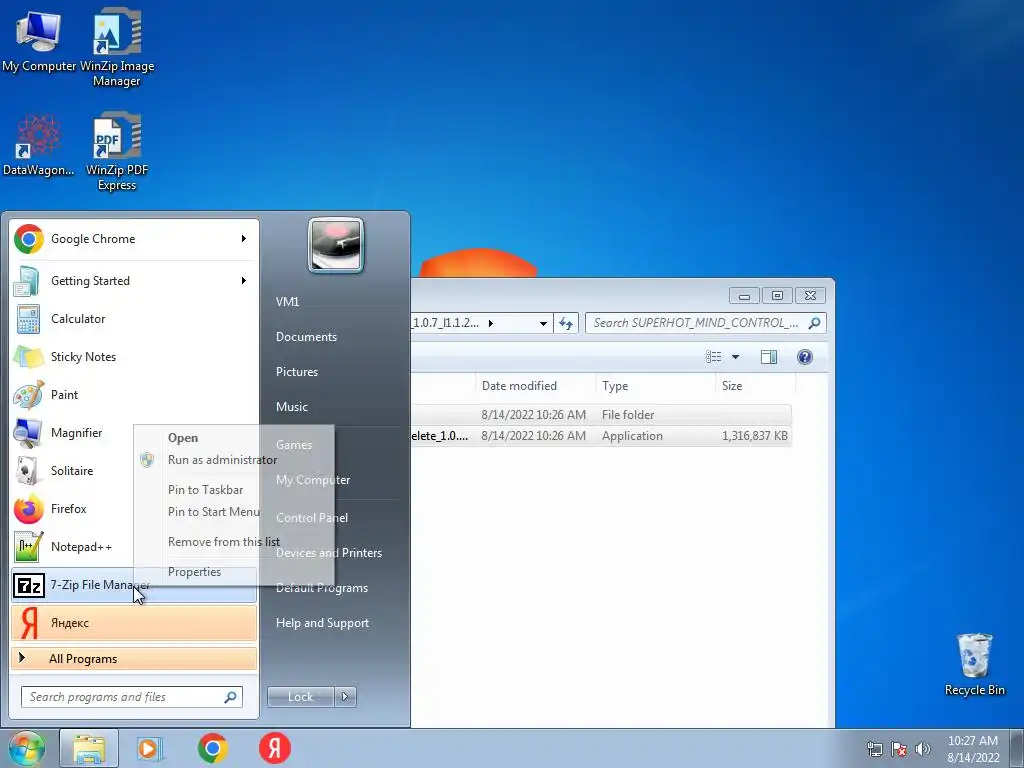Open DataWagon desktop shortcut
Image resolution: width=1024 pixels, height=768 pixels.
pos(39,146)
